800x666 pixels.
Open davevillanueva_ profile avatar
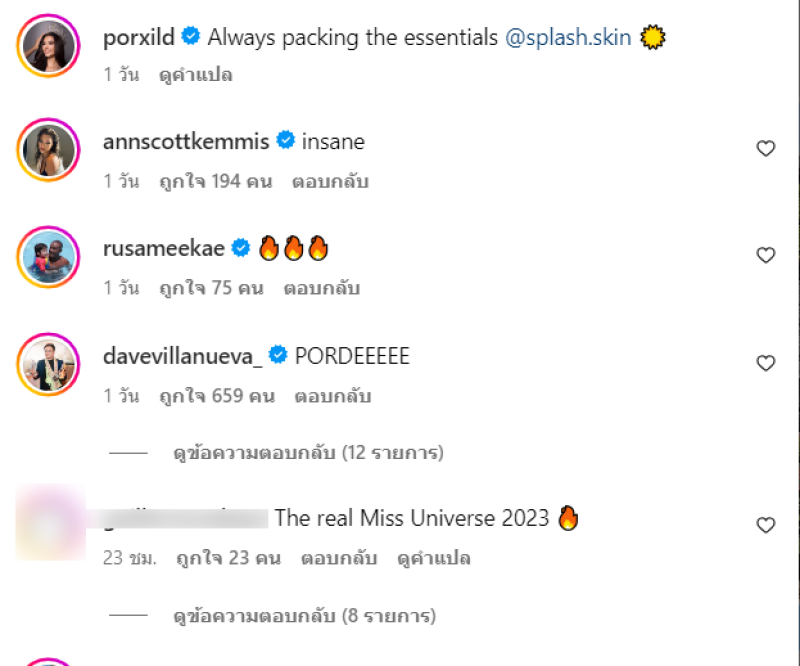47,366
